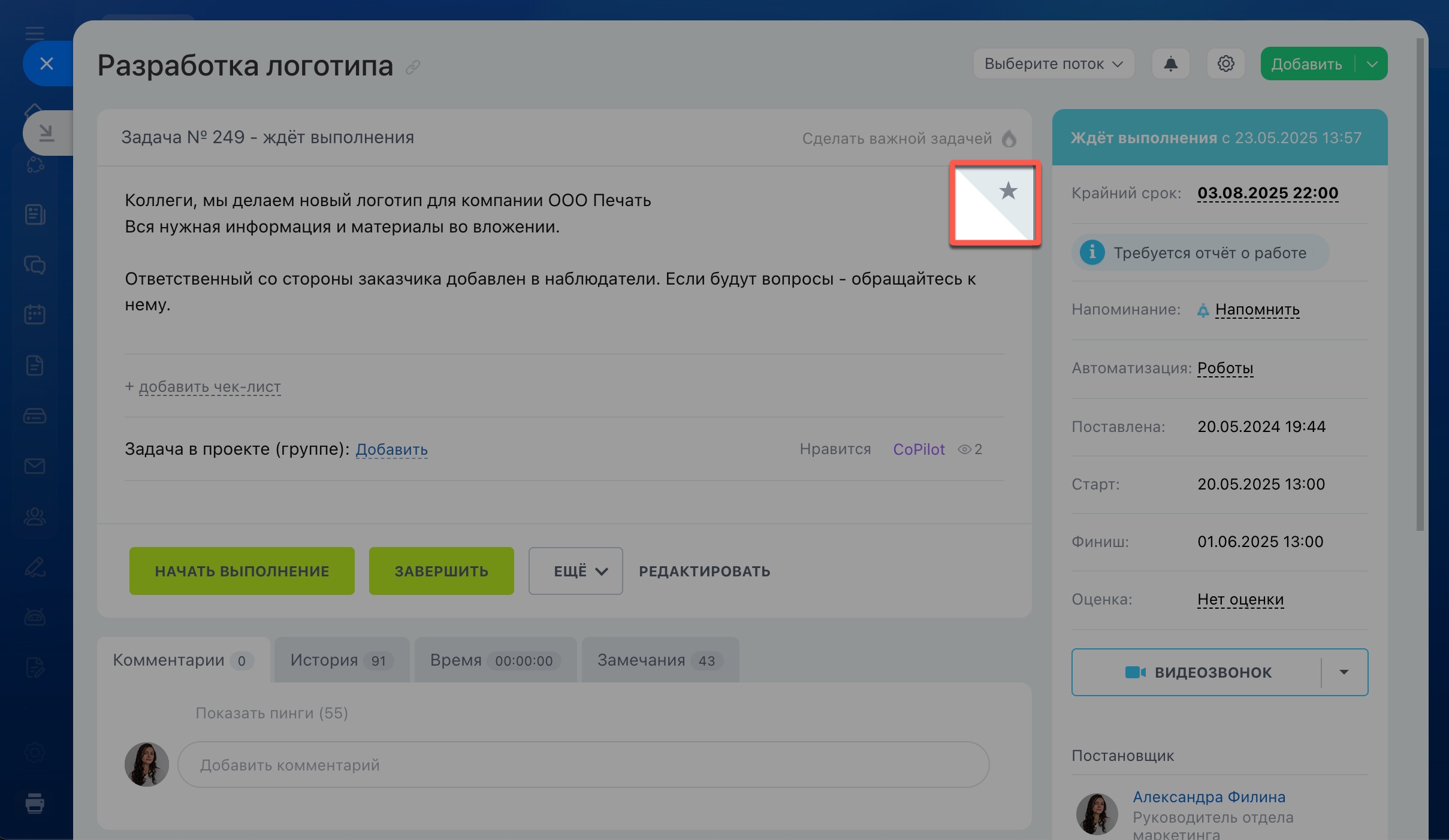
Task: Open the Выберите поток dropdown
Action: tap(1053, 64)
